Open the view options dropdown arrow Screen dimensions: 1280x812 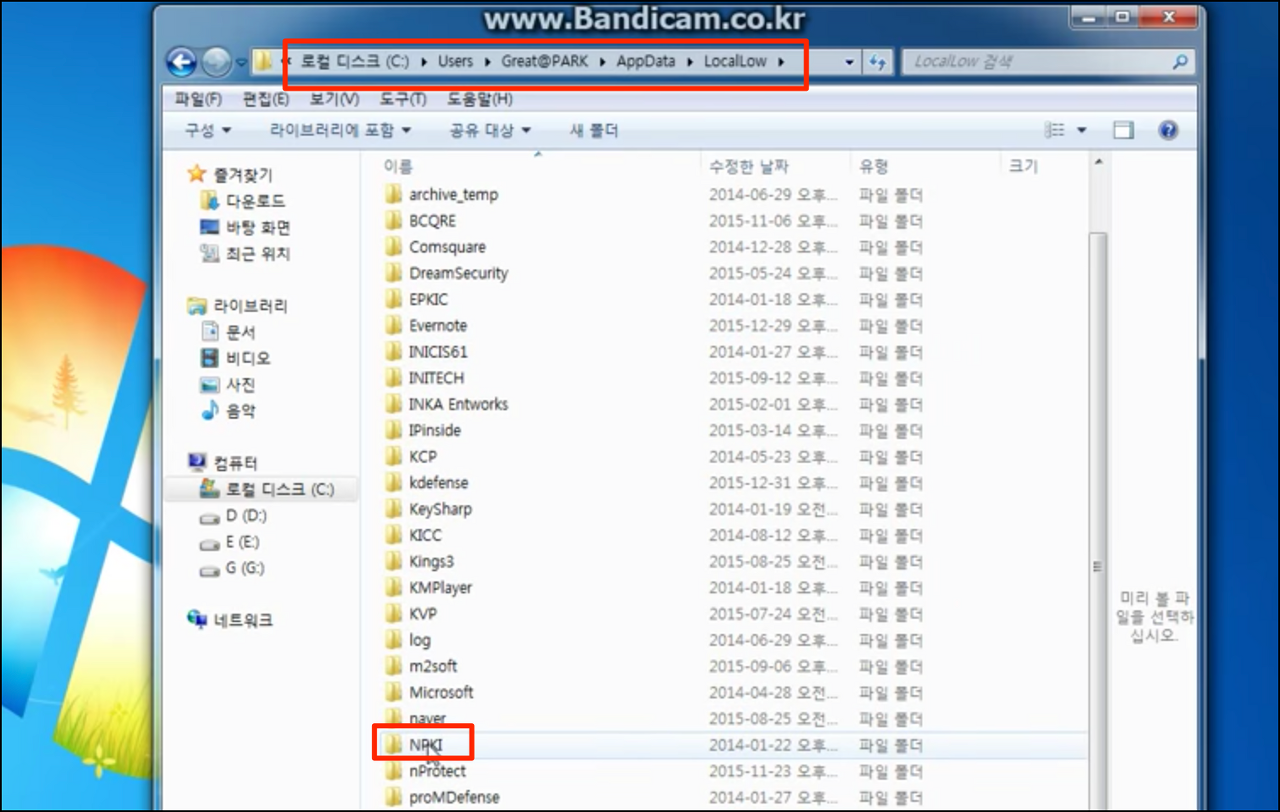coord(1081,131)
